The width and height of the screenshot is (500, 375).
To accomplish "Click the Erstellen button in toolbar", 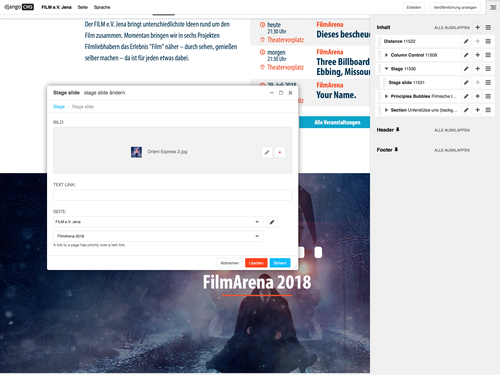I will pos(414,7).
